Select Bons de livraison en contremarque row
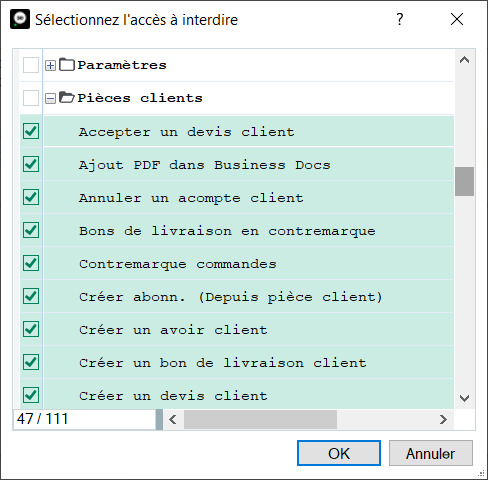Viewport: 488px width, 480px height. click(x=237, y=230)
